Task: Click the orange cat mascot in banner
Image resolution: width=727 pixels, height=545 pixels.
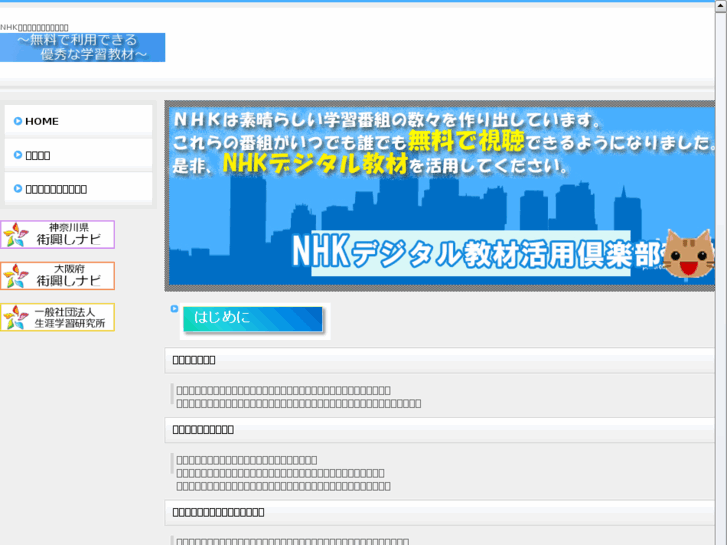Action: click(689, 253)
